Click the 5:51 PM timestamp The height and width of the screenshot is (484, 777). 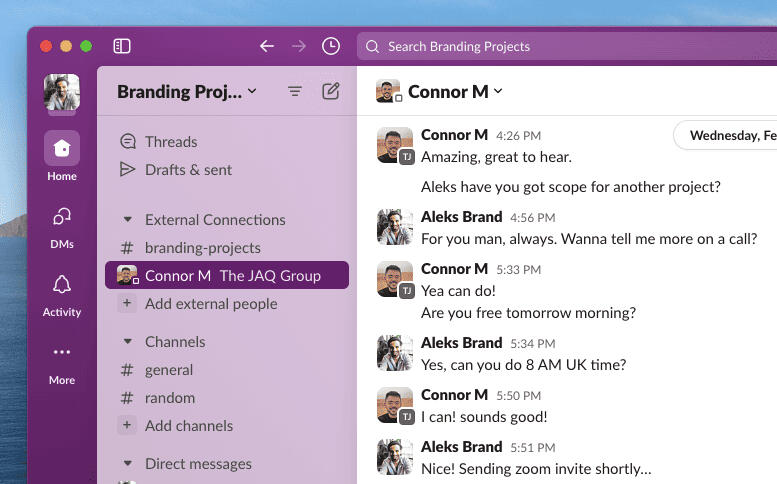533,448
